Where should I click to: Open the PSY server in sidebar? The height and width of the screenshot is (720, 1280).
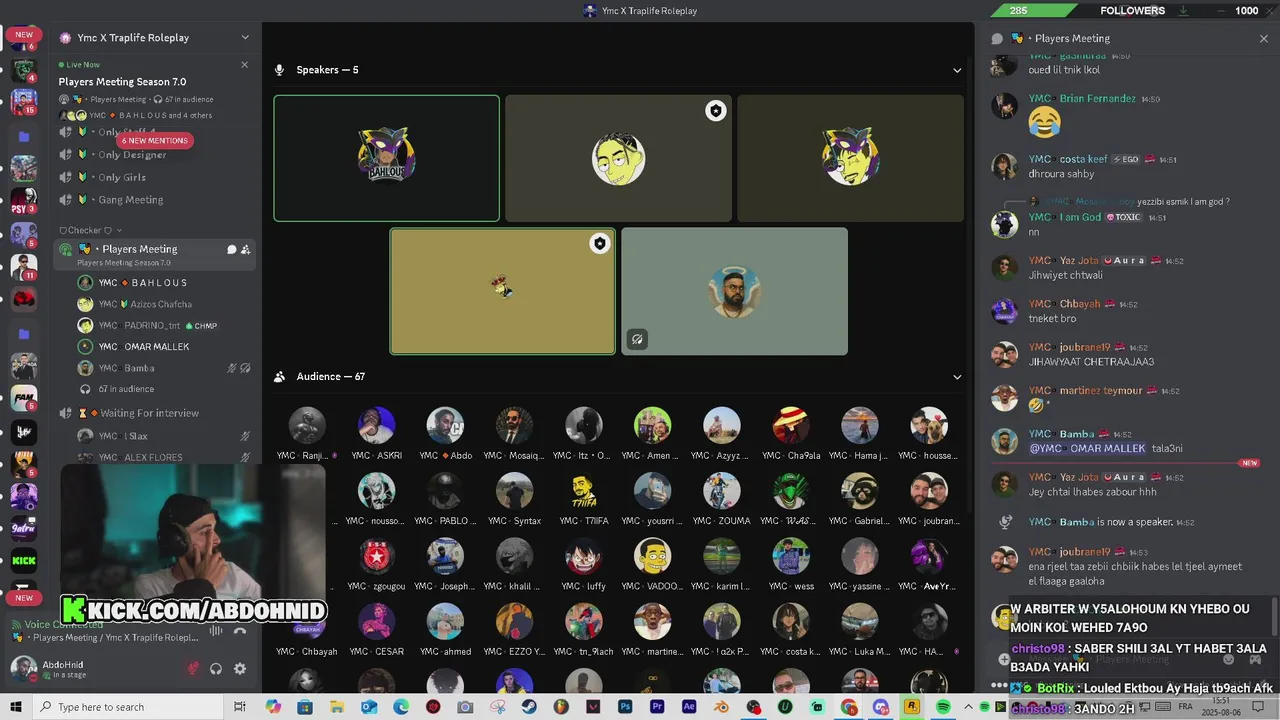23,201
